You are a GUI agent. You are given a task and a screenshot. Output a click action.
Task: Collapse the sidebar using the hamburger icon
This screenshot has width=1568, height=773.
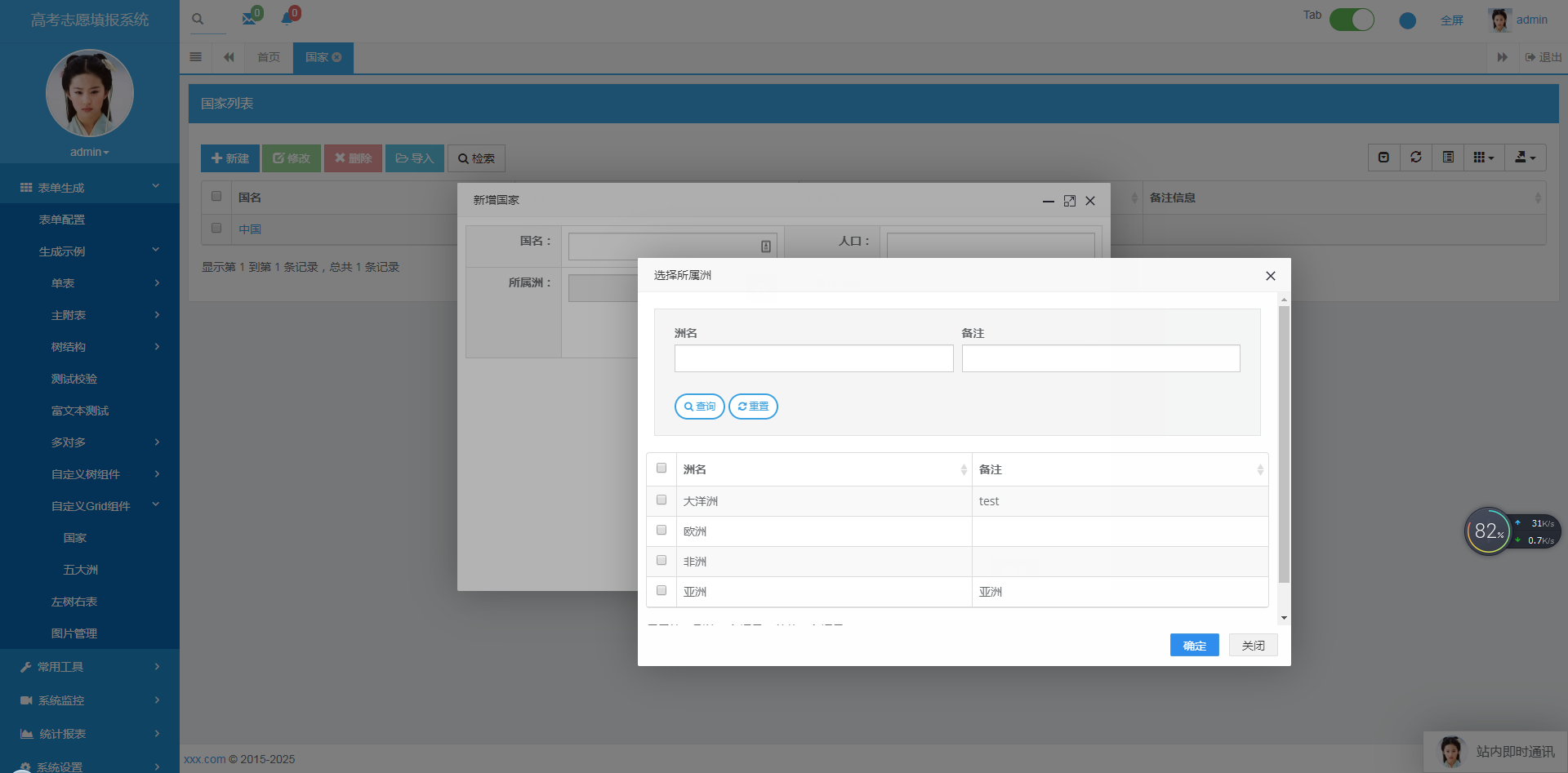(195, 57)
